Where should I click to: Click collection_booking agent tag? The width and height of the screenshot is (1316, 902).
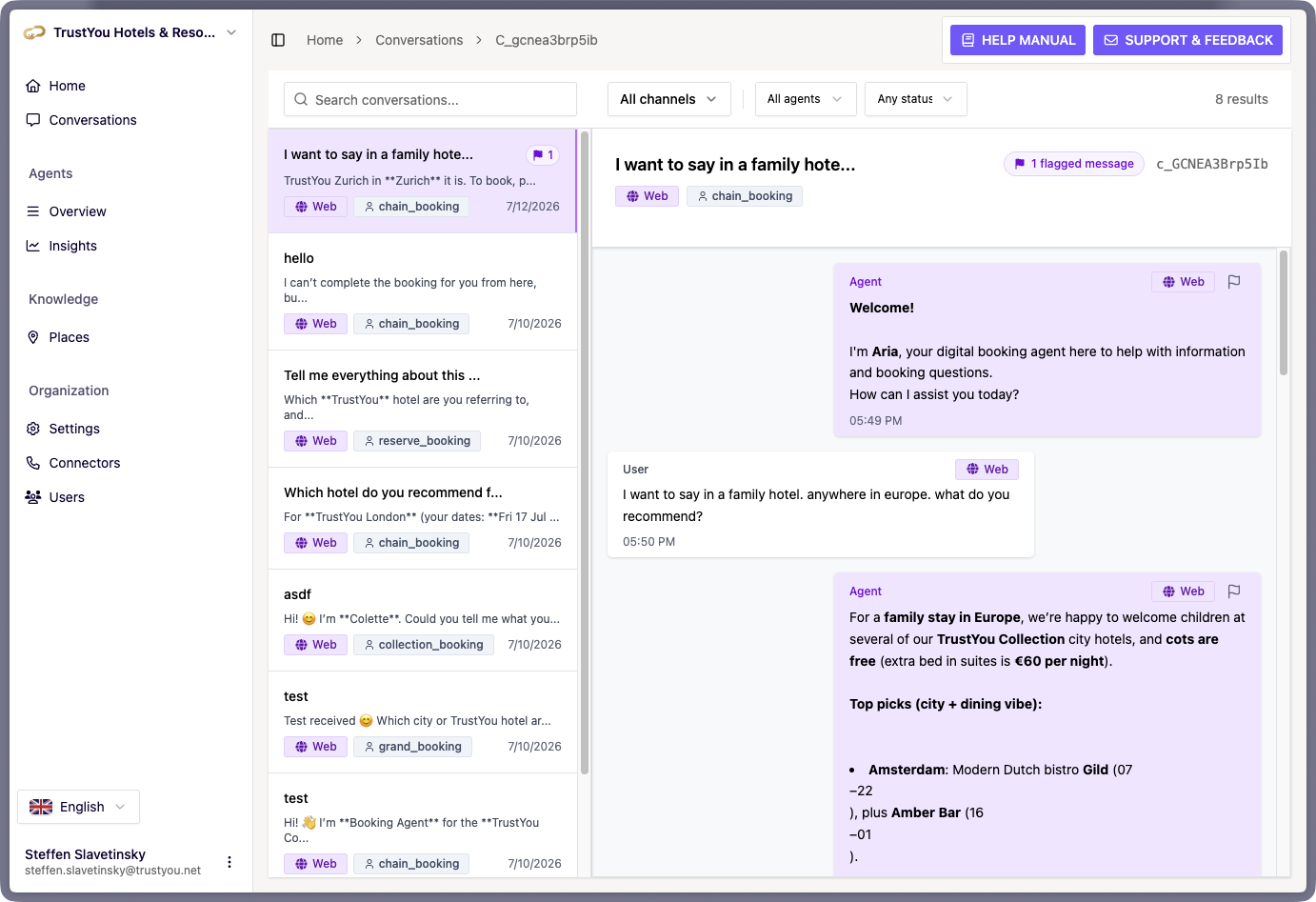tap(424, 645)
